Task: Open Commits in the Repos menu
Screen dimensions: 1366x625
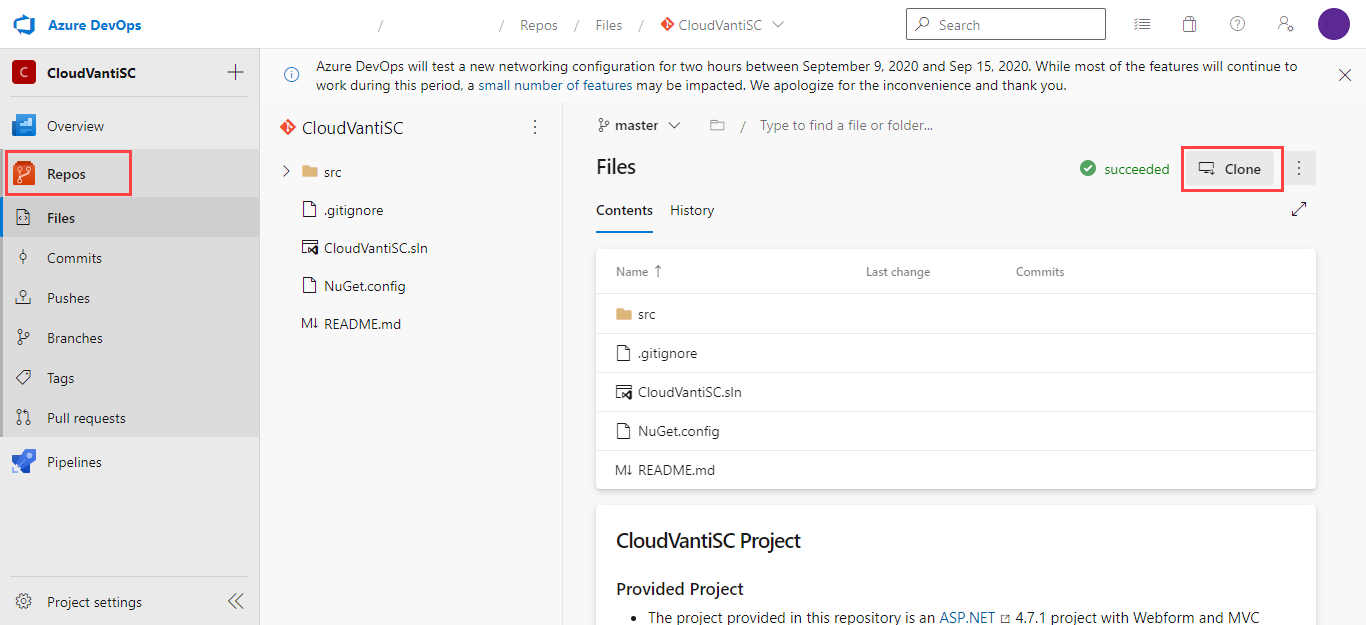Action: pos(74,258)
